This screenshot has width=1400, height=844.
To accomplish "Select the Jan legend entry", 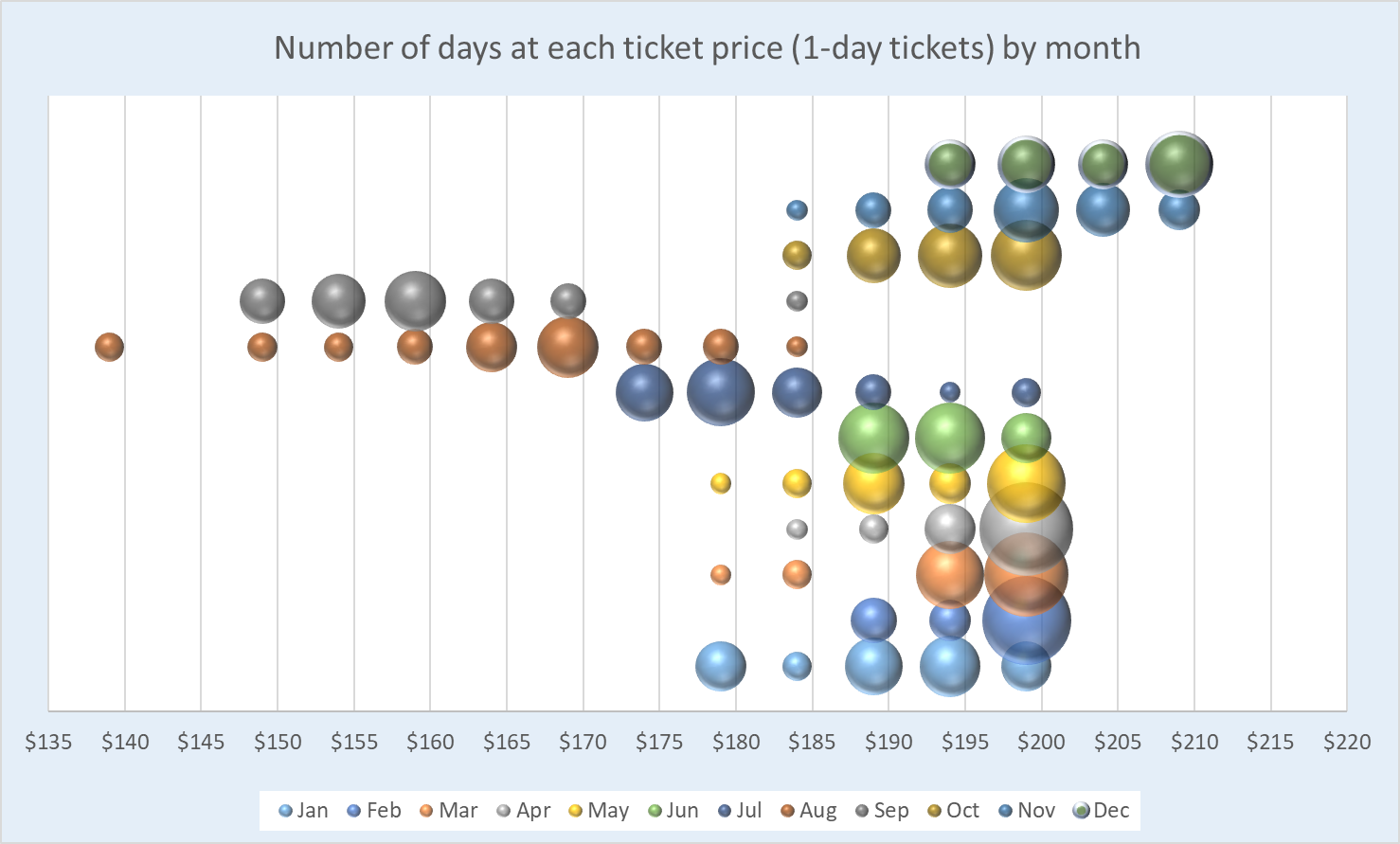I will (x=304, y=811).
